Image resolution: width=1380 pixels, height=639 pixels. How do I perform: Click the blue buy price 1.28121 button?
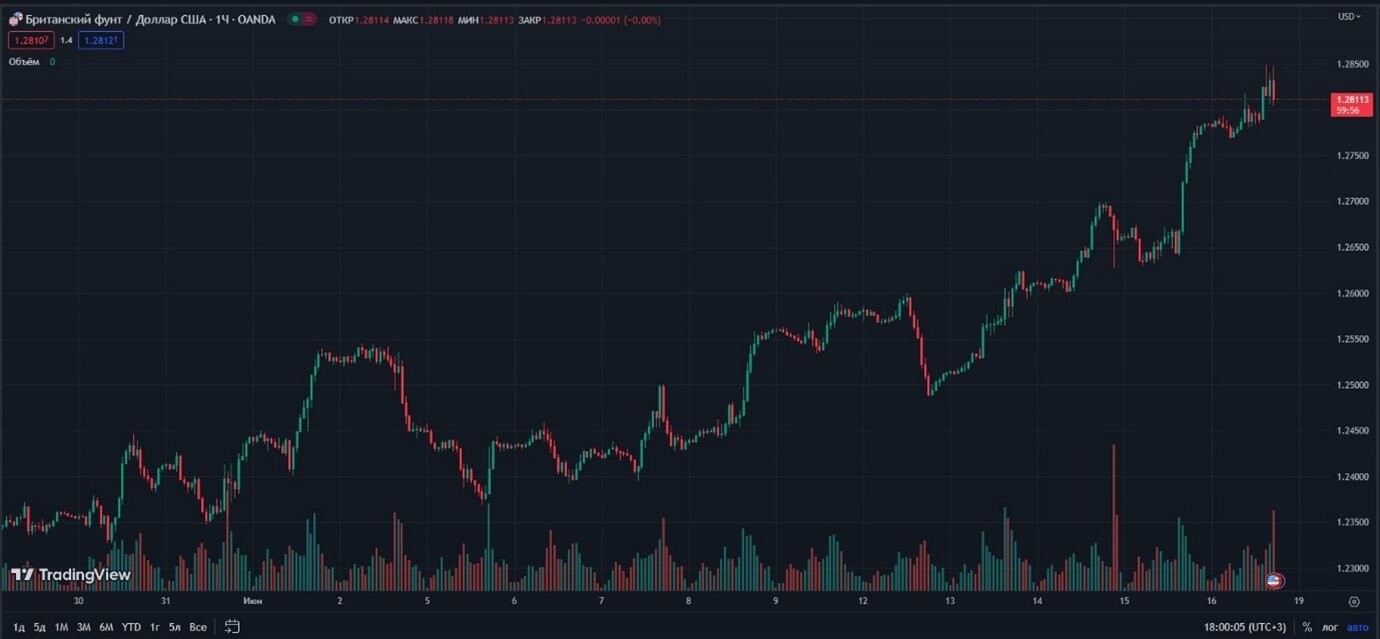click(x=101, y=40)
